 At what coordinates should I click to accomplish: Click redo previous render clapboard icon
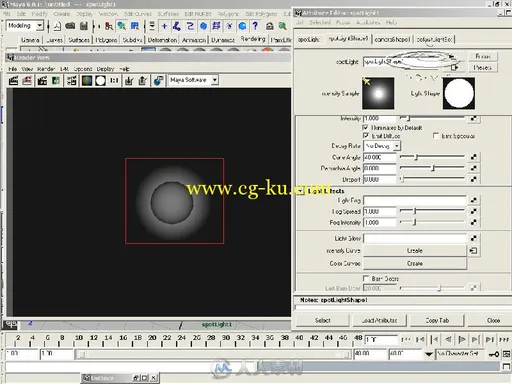[13, 80]
